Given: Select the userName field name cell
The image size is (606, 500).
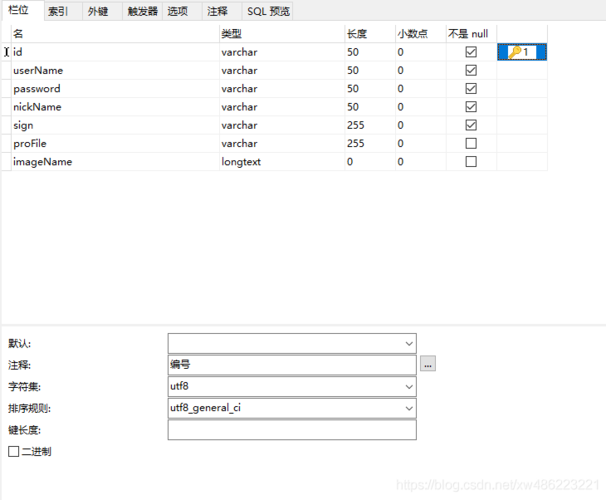Looking at the screenshot, I should (x=115, y=70).
